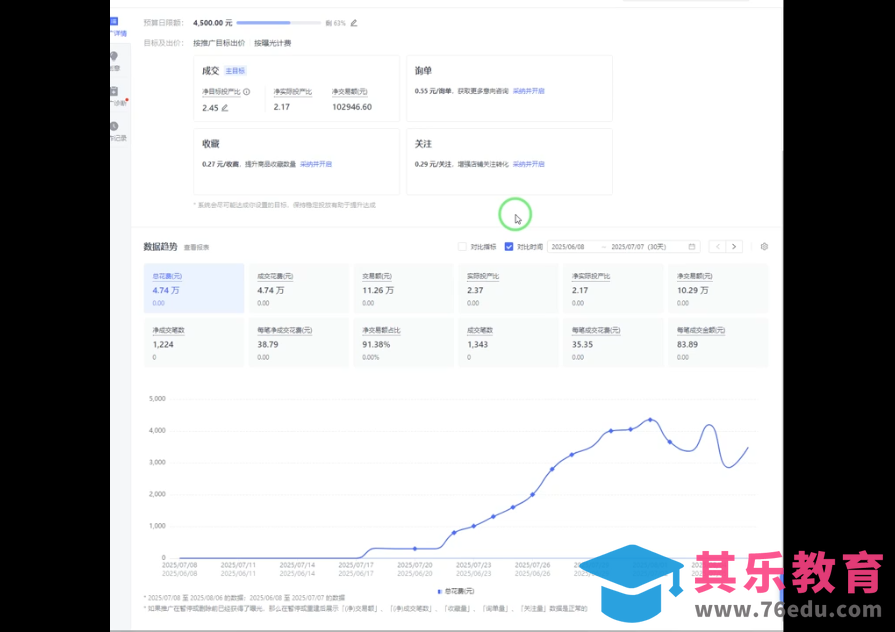Click the settings gear beside the date controls
This screenshot has height=632, width=895.
(x=764, y=246)
